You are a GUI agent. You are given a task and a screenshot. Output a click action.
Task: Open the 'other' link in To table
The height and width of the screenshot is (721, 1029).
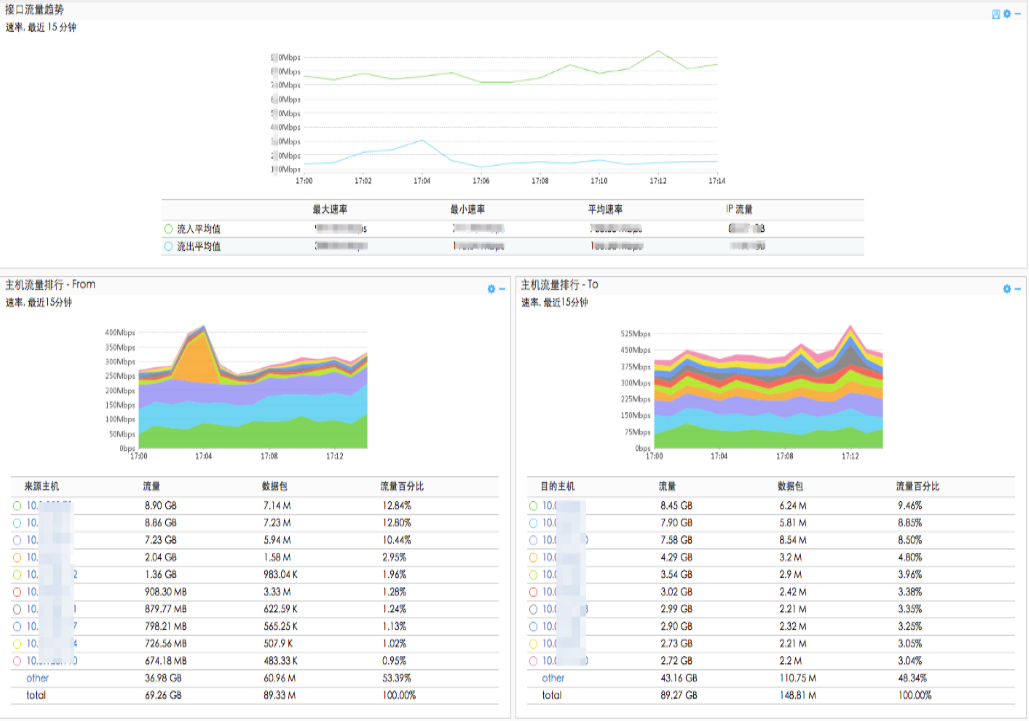(553, 678)
